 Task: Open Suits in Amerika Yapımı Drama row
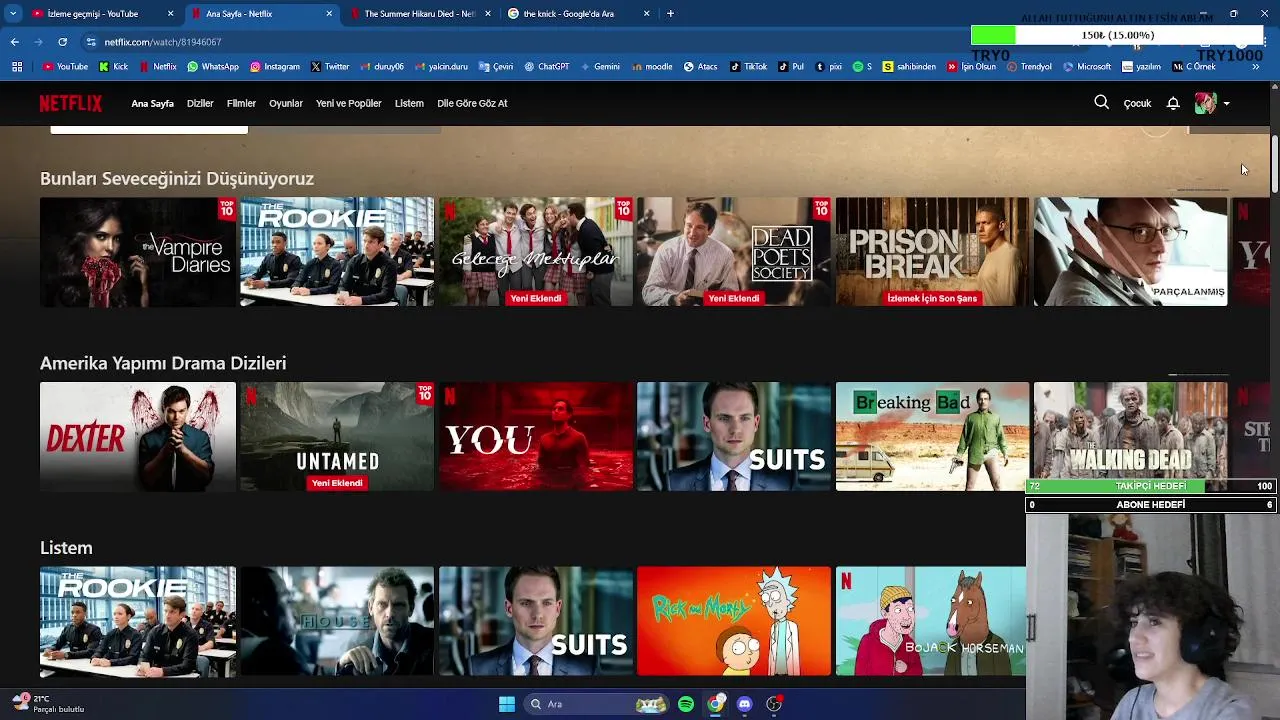pyautogui.click(x=734, y=436)
